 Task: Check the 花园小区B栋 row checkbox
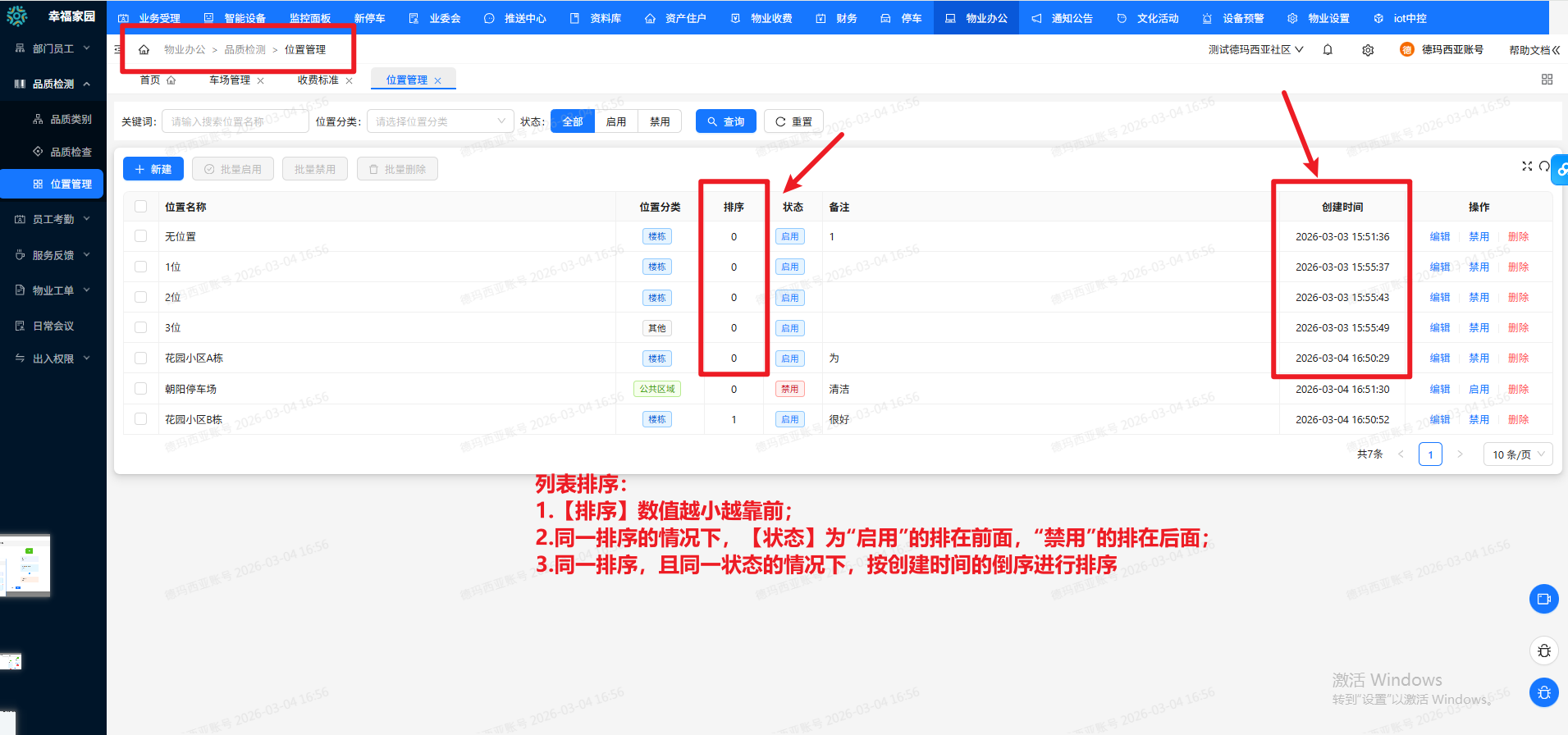(x=141, y=419)
